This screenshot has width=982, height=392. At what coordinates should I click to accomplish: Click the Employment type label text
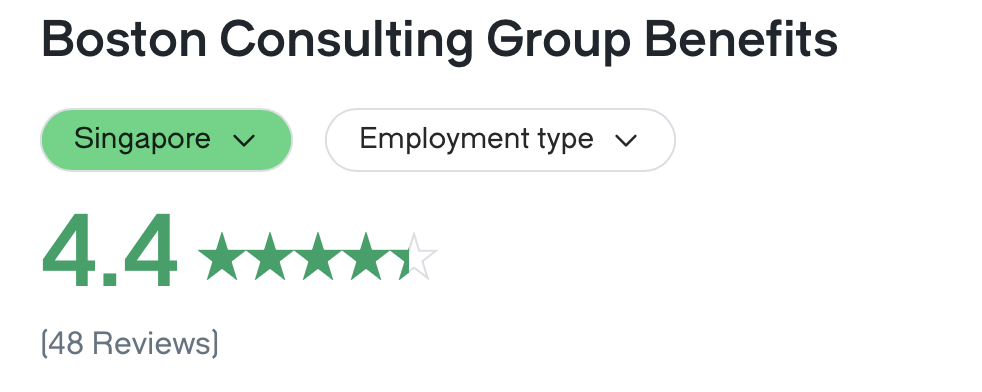477,138
